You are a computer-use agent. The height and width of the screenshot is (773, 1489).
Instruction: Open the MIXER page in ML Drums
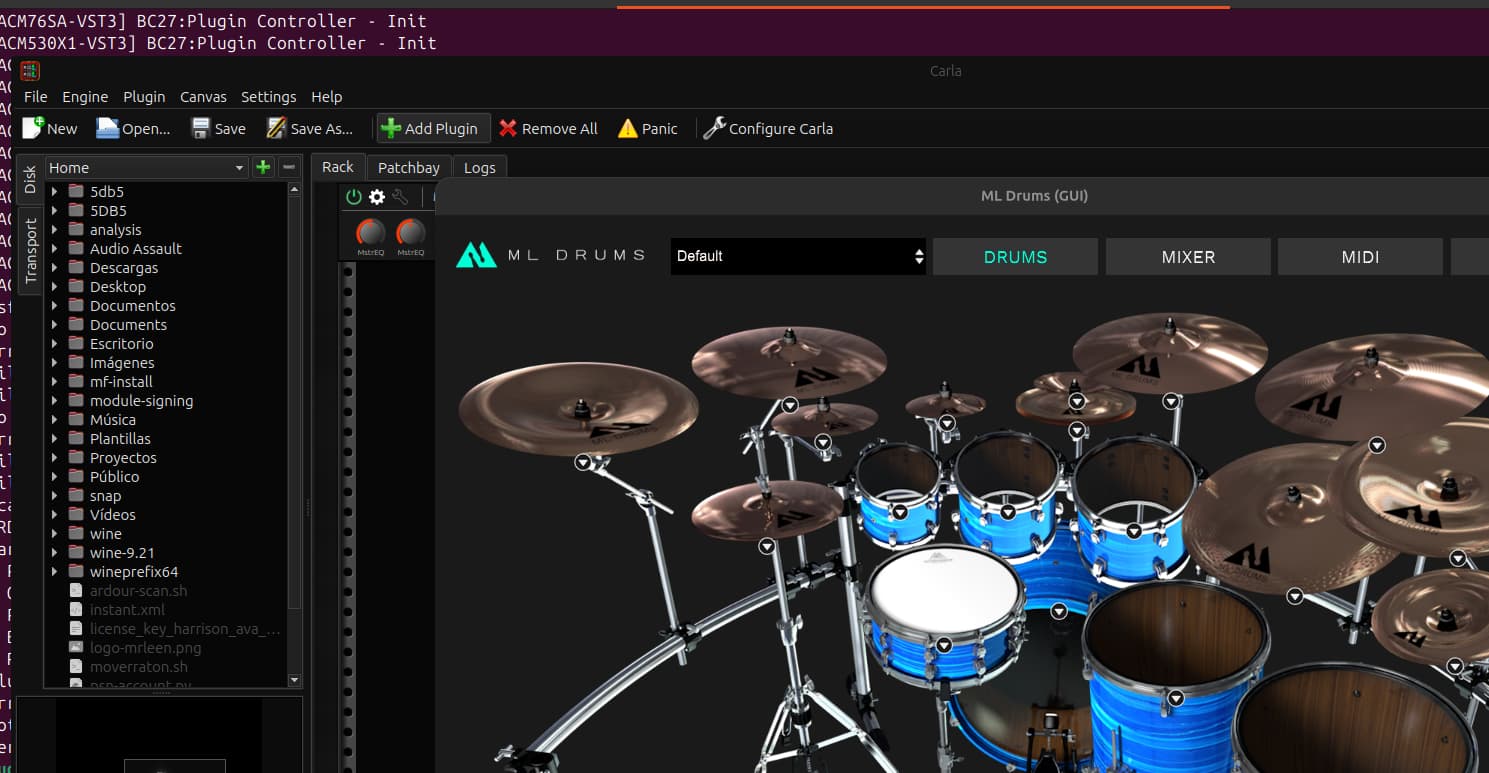coord(1187,257)
